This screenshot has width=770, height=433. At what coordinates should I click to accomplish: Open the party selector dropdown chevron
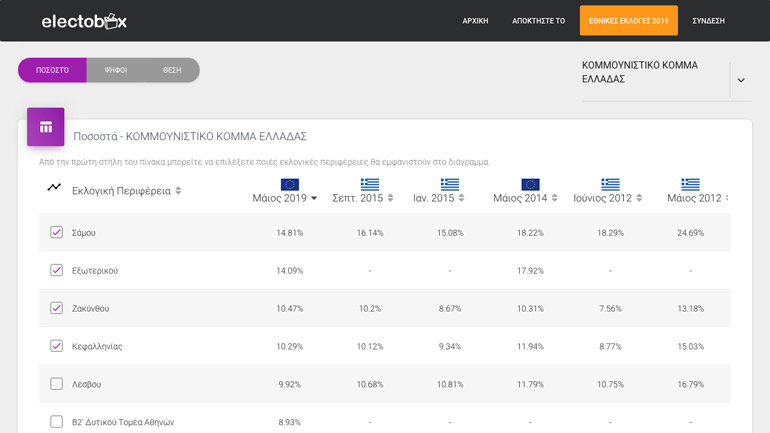pos(741,80)
